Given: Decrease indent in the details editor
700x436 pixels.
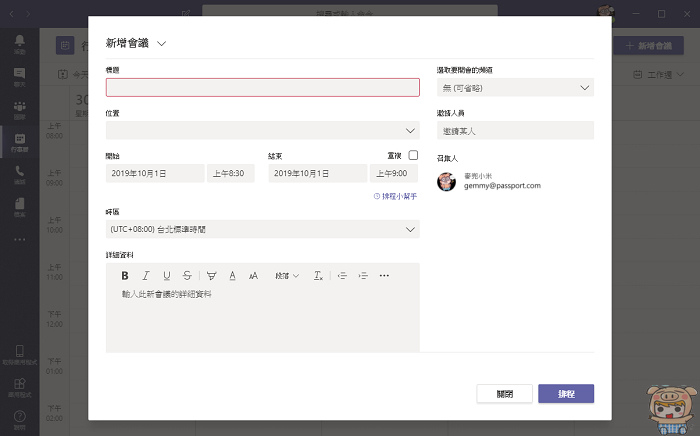Looking at the screenshot, I should point(342,275).
